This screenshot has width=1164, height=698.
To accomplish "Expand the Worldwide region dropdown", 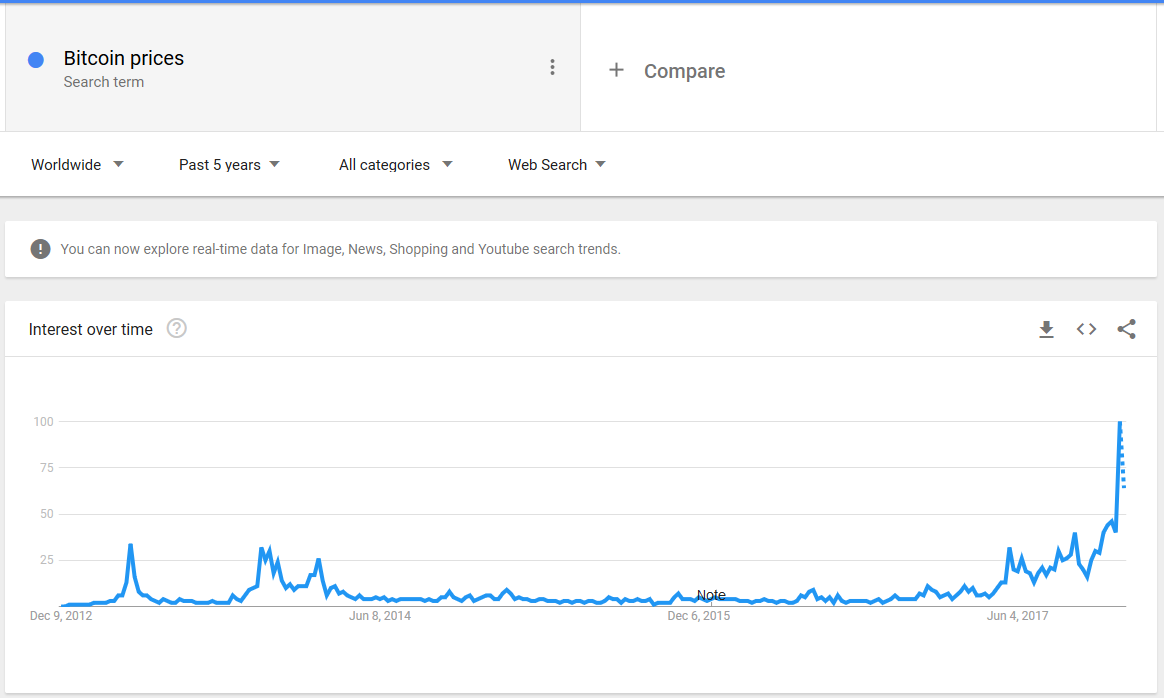I will 77,165.
